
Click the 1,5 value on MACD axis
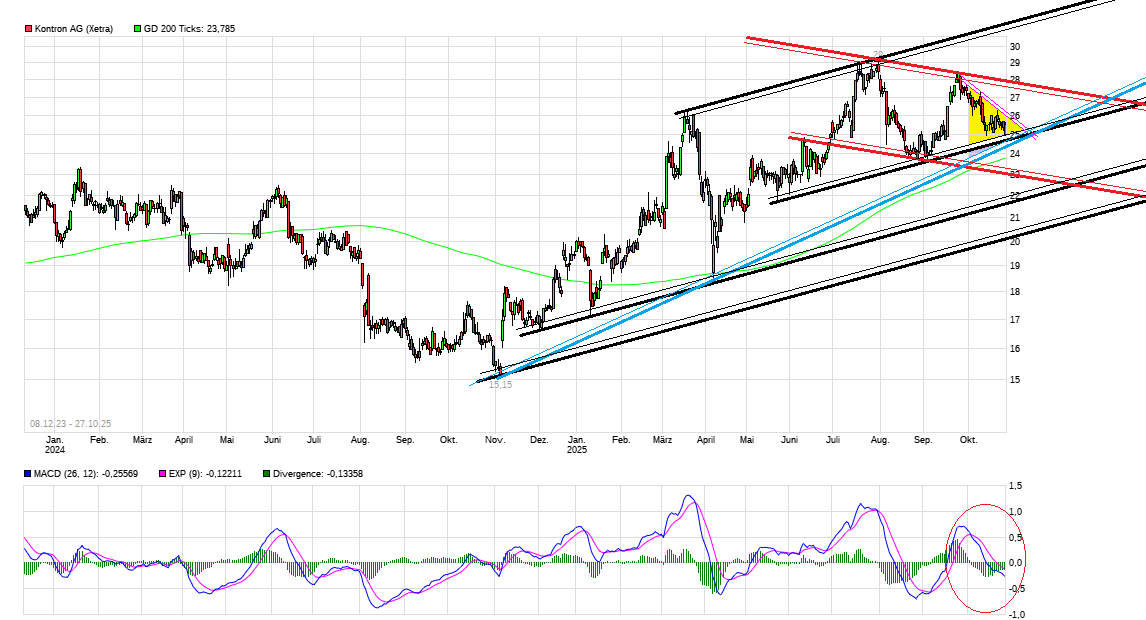click(x=1015, y=486)
